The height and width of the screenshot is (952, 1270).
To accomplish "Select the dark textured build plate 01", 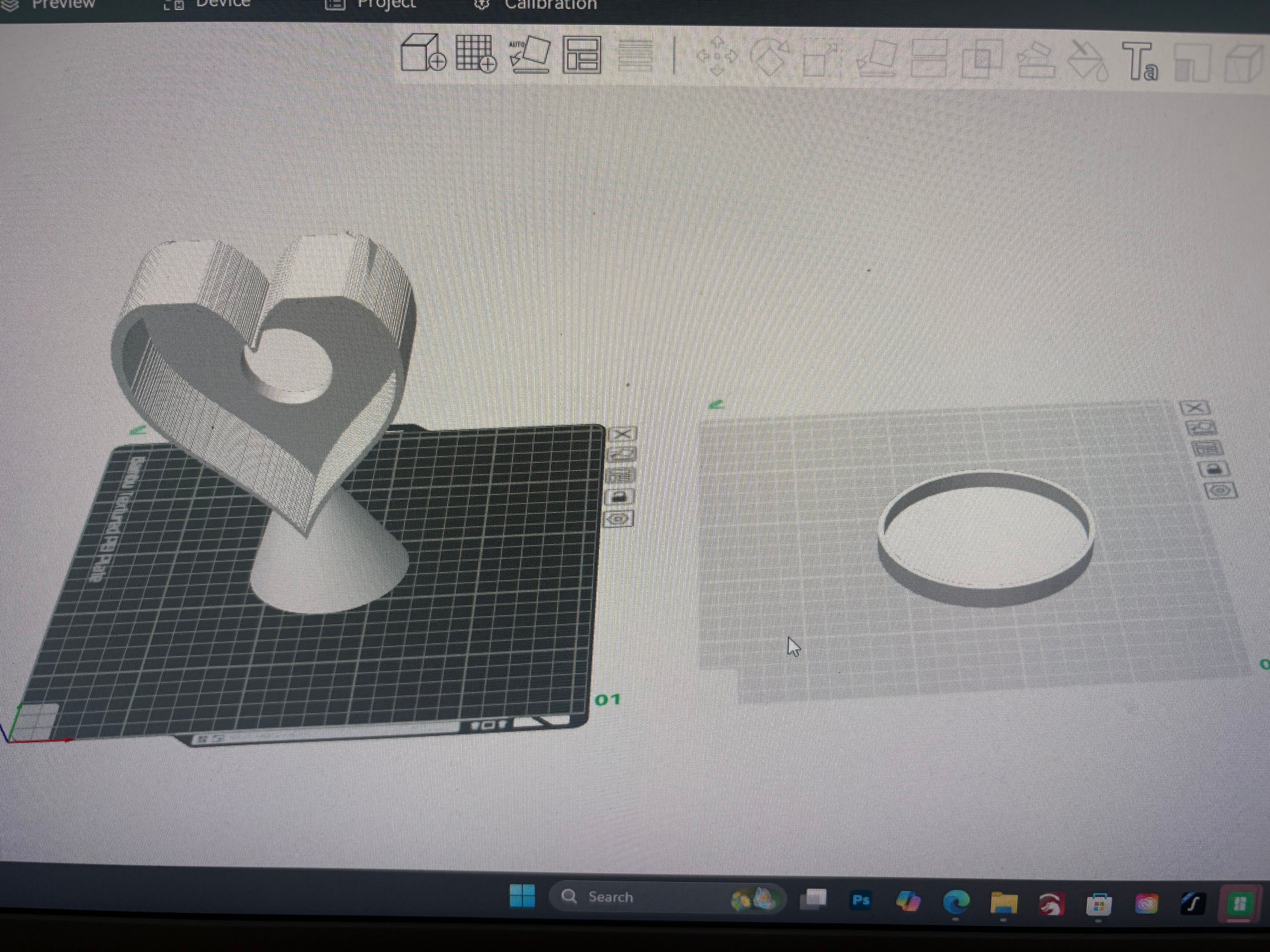I will (488, 603).
